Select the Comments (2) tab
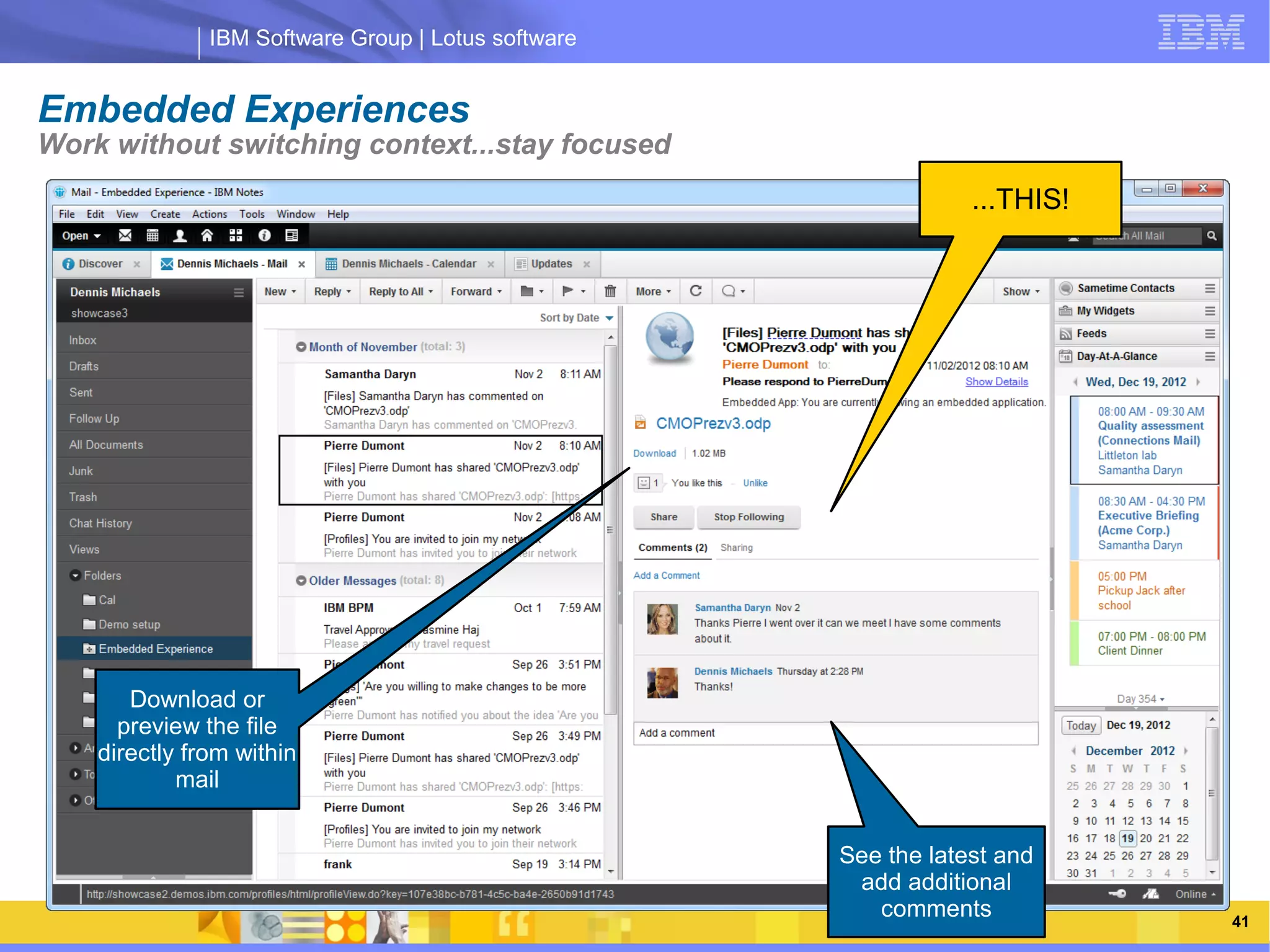Image resolution: width=1270 pixels, height=952 pixels. click(x=673, y=548)
